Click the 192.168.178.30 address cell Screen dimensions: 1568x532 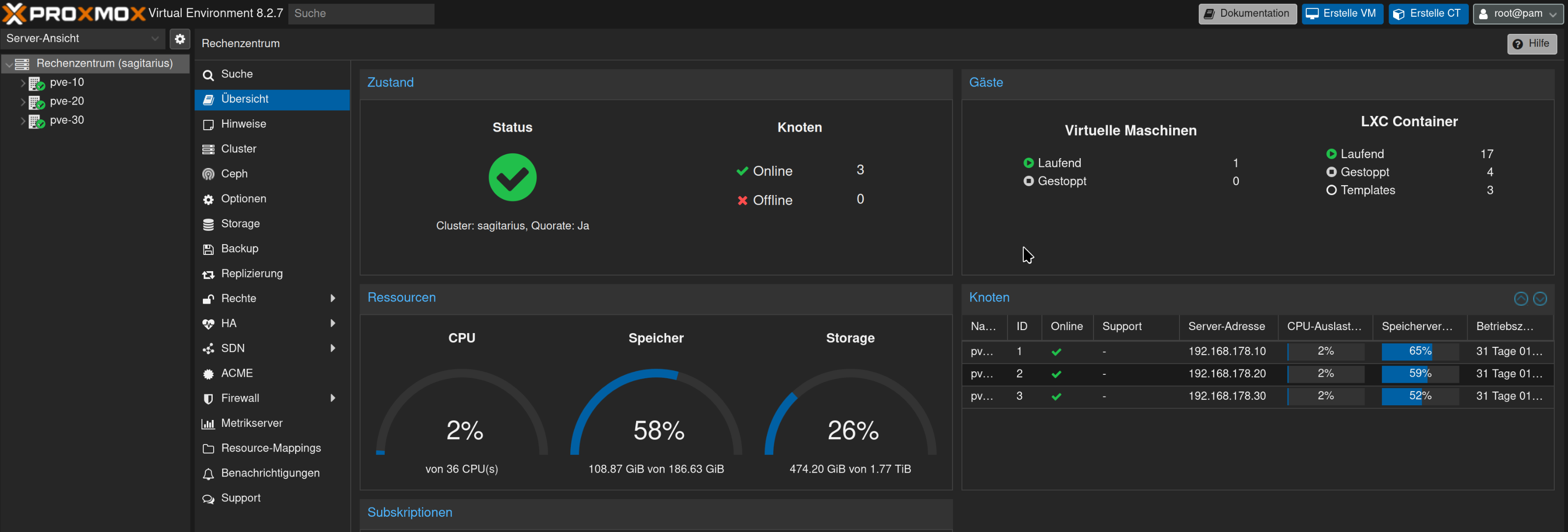tap(1227, 396)
